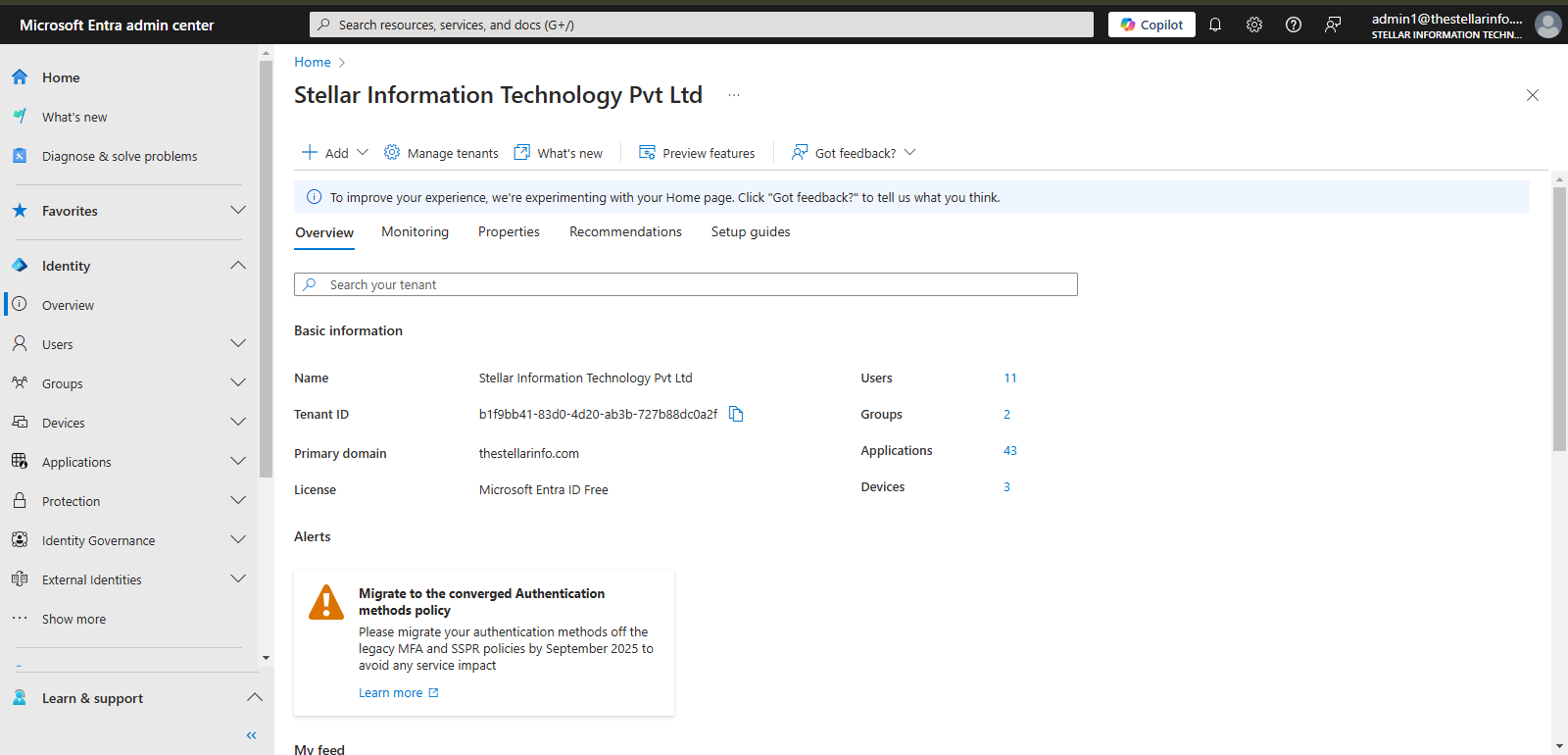
Task: Click the main page vertical scrollbar
Action: tap(1559, 319)
